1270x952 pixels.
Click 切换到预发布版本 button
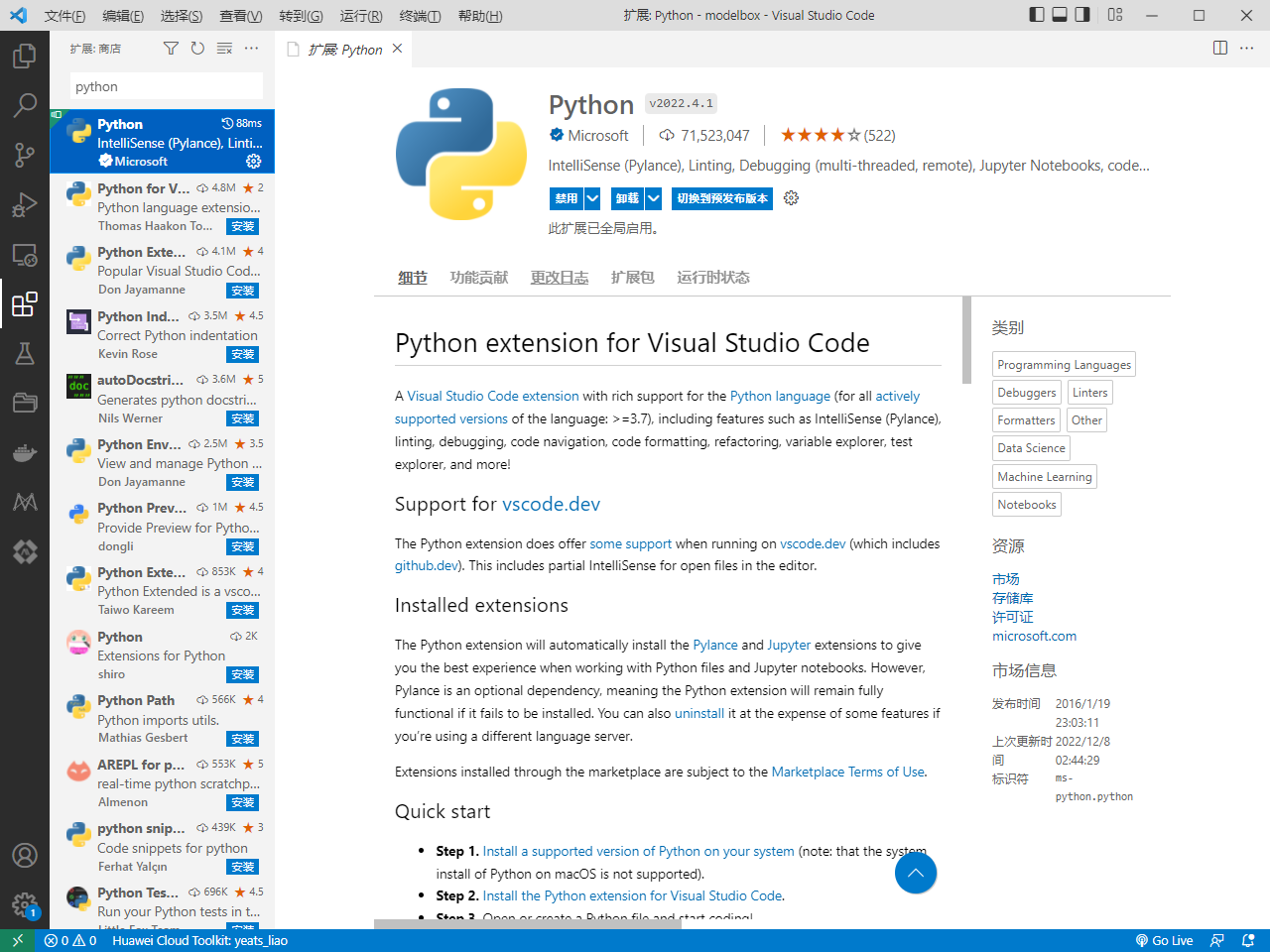pos(722,198)
